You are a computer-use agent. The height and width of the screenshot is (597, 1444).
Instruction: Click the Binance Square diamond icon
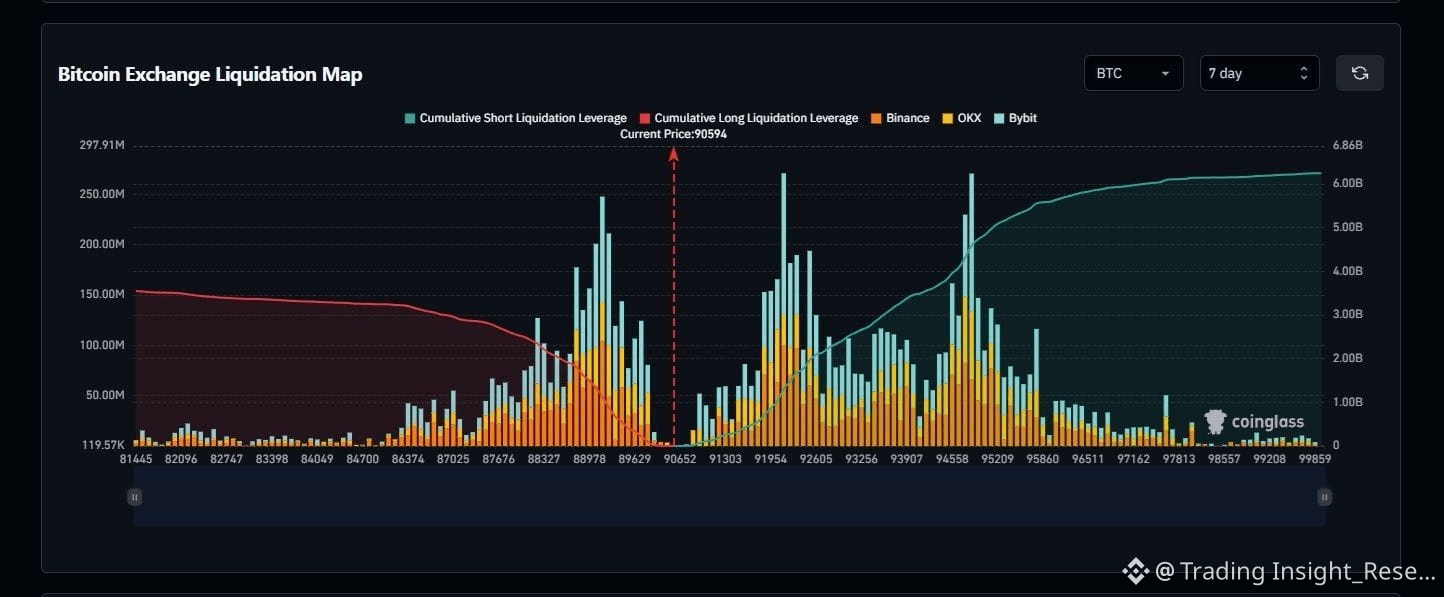1135,571
